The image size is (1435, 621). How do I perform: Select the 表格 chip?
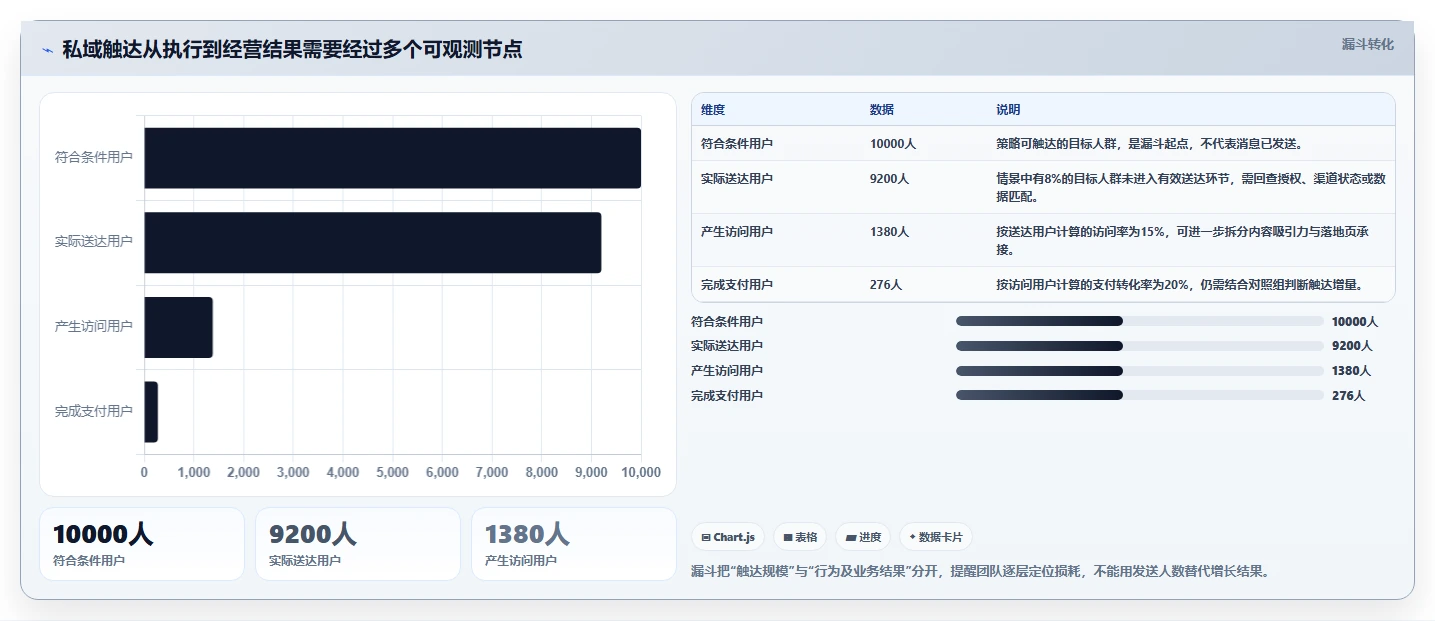click(x=800, y=537)
